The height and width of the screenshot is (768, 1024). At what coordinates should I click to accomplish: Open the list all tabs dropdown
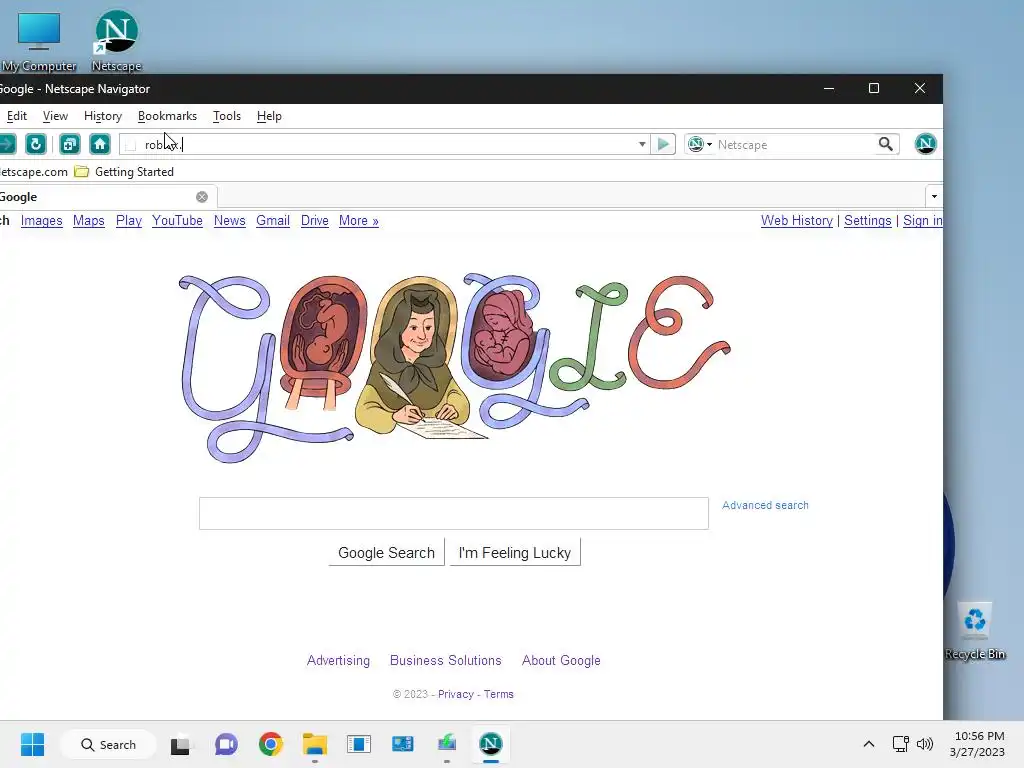pos(934,197)
